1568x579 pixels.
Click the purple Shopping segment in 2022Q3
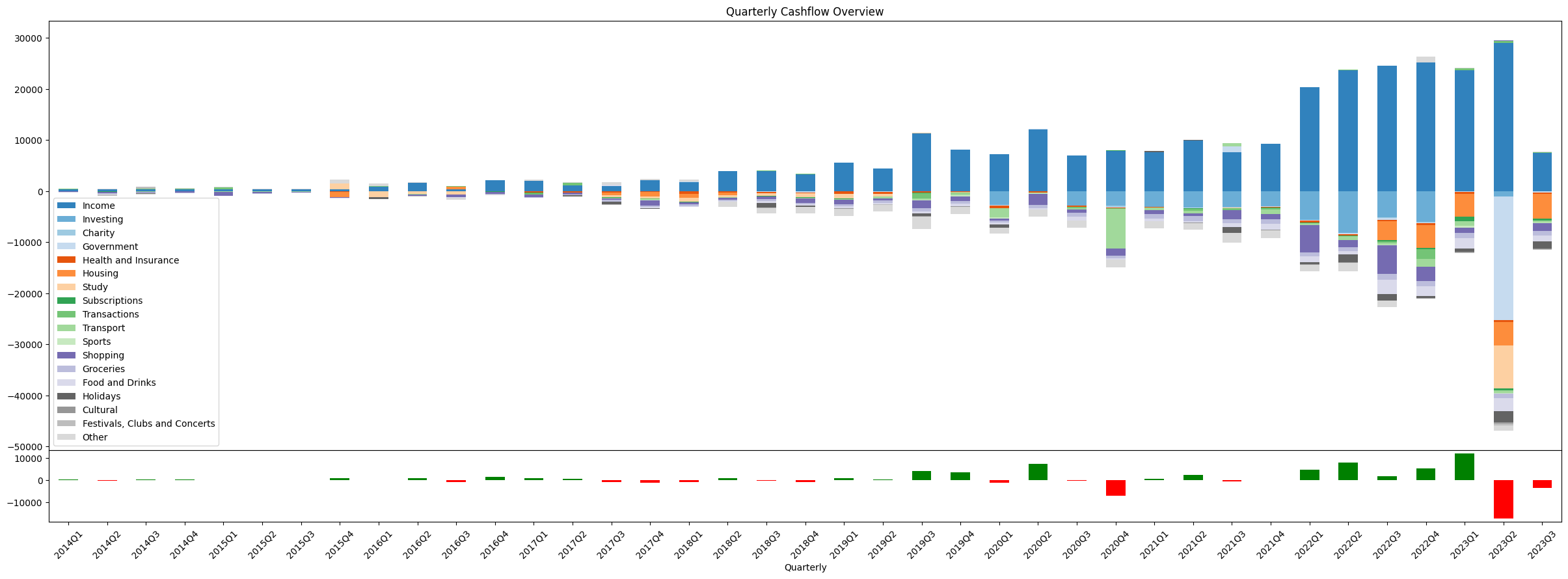coord(1386,260)
